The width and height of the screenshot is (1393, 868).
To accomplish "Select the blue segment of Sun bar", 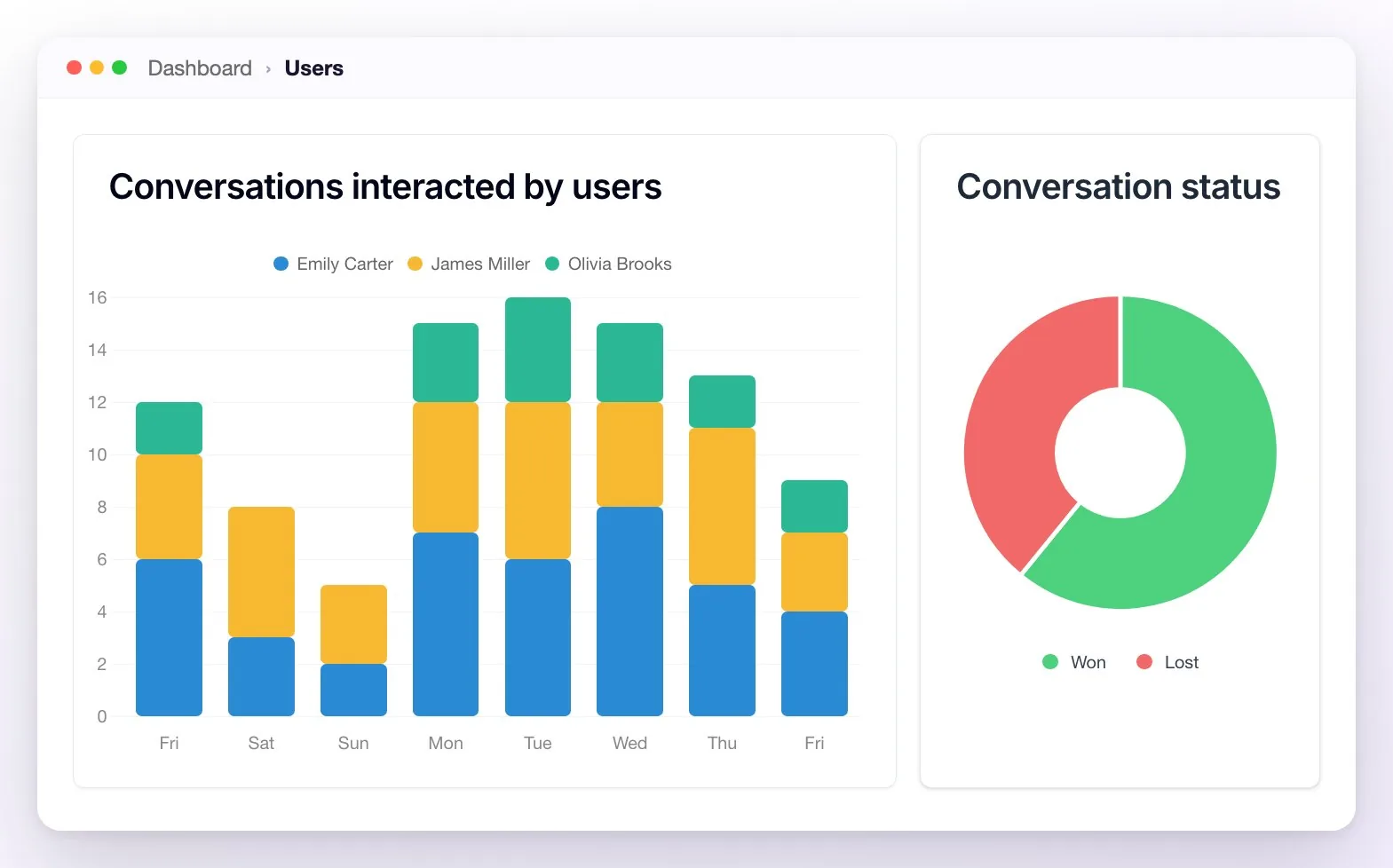I will [x=353, y=690].
